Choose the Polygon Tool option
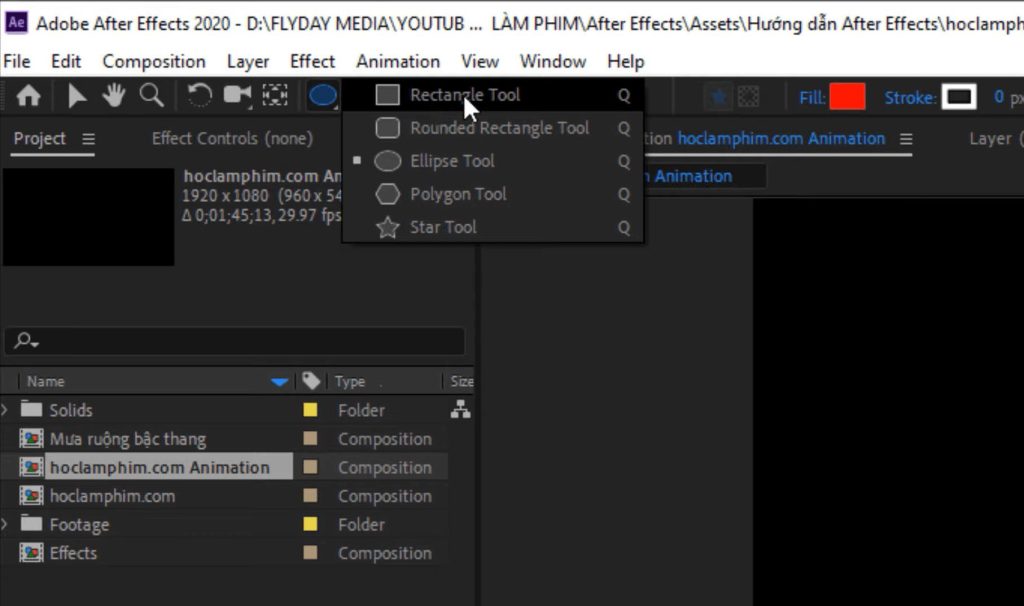Screen dimensions: 1024x606 click(x=456, y=194)
